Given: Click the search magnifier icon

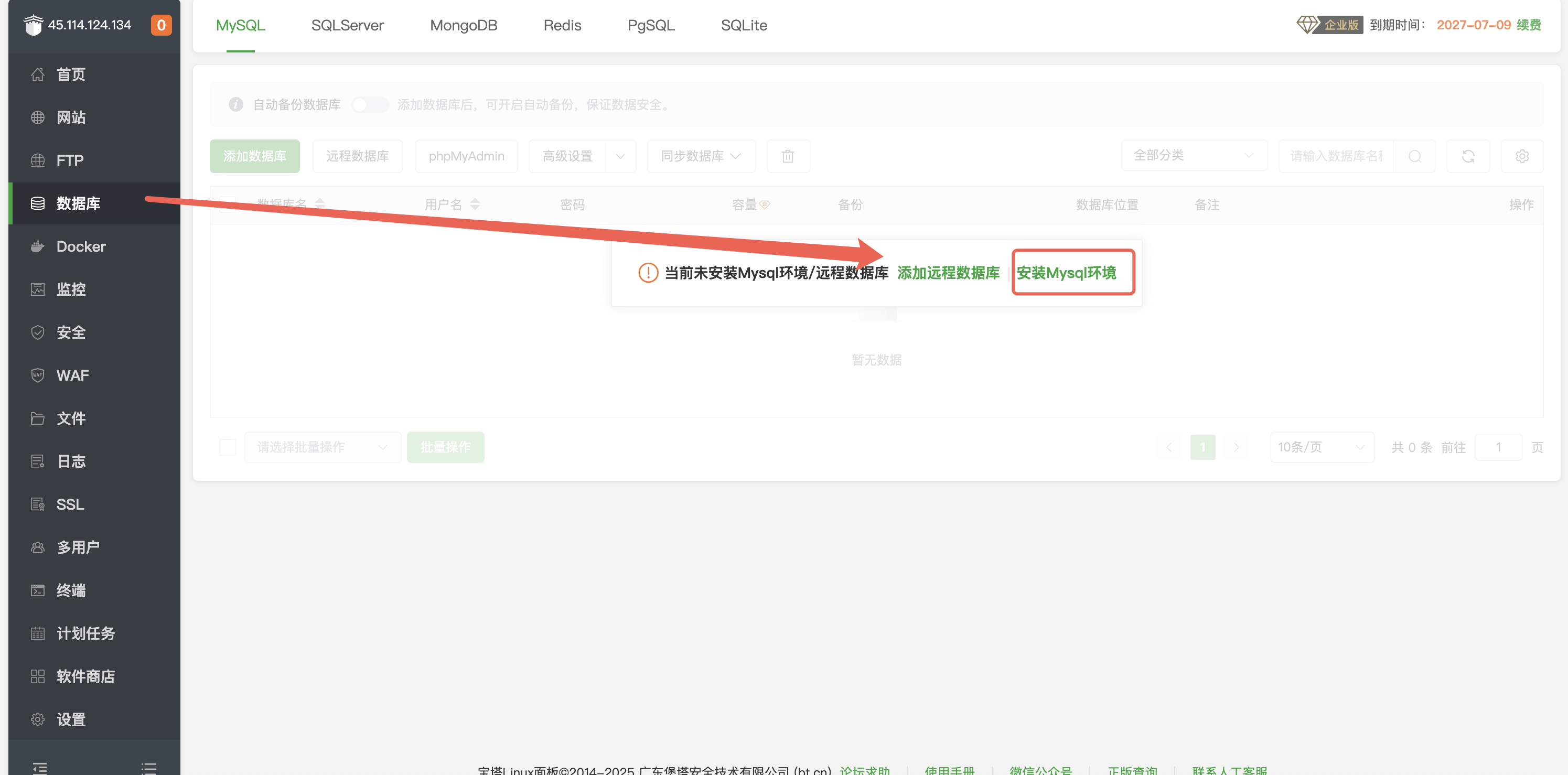Looking at the screenshot, I should (1415, 156).
